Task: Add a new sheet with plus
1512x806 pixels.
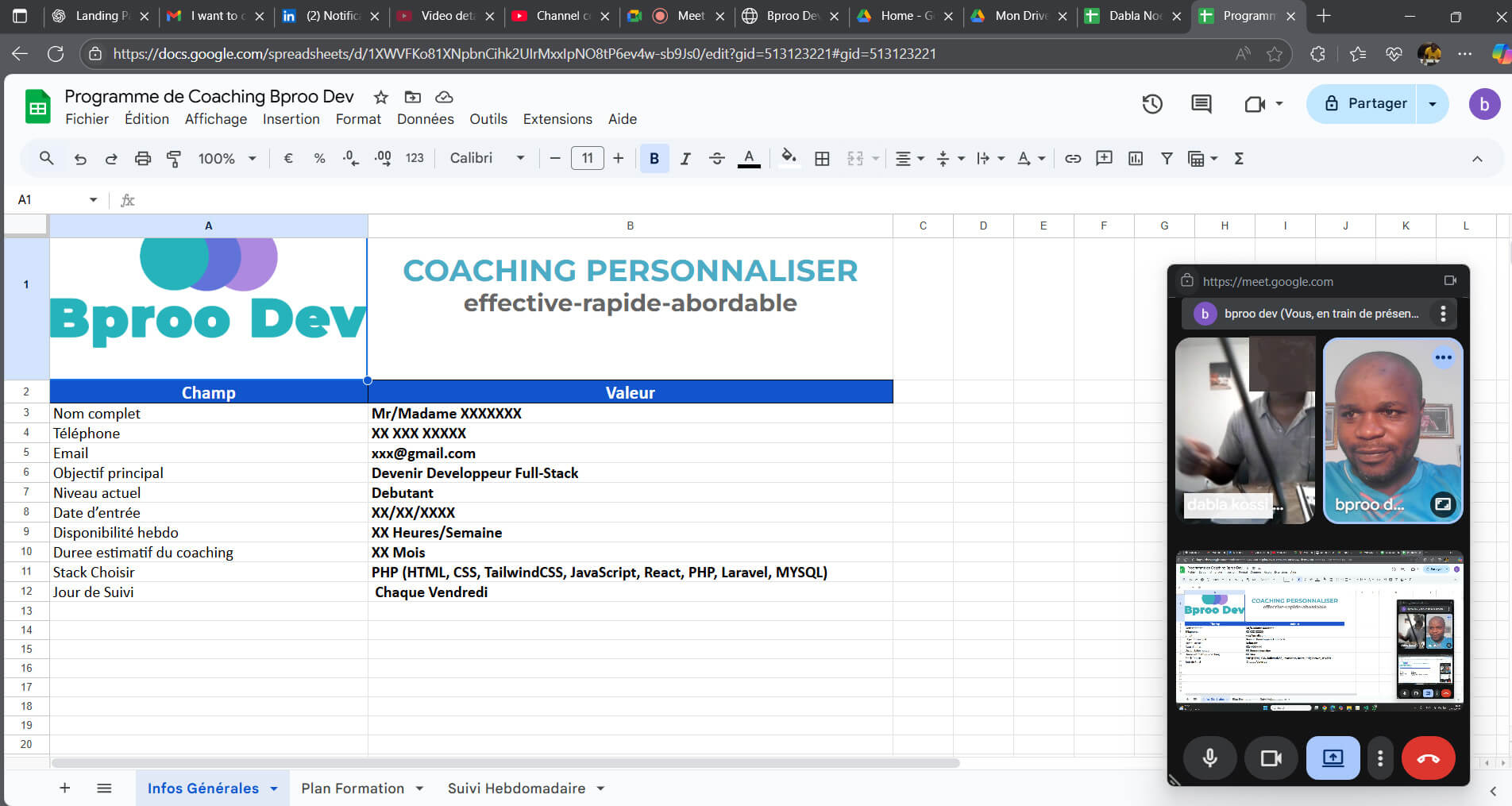Action: pyautogui.click(x=65, y=788)
